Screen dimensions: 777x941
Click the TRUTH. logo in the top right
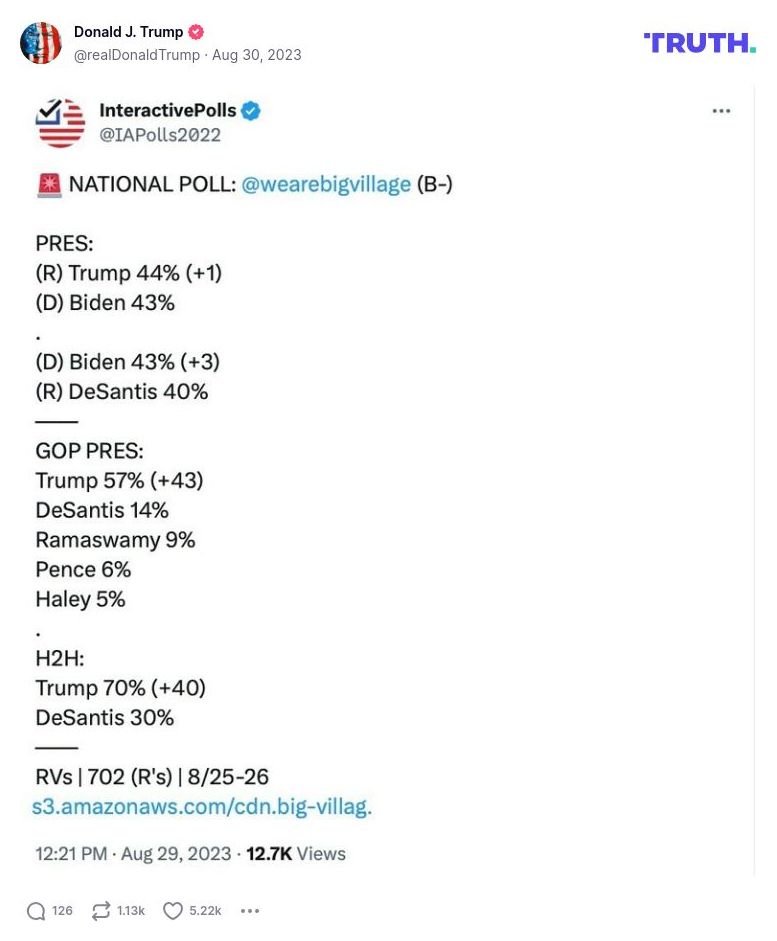pos(699,43)
